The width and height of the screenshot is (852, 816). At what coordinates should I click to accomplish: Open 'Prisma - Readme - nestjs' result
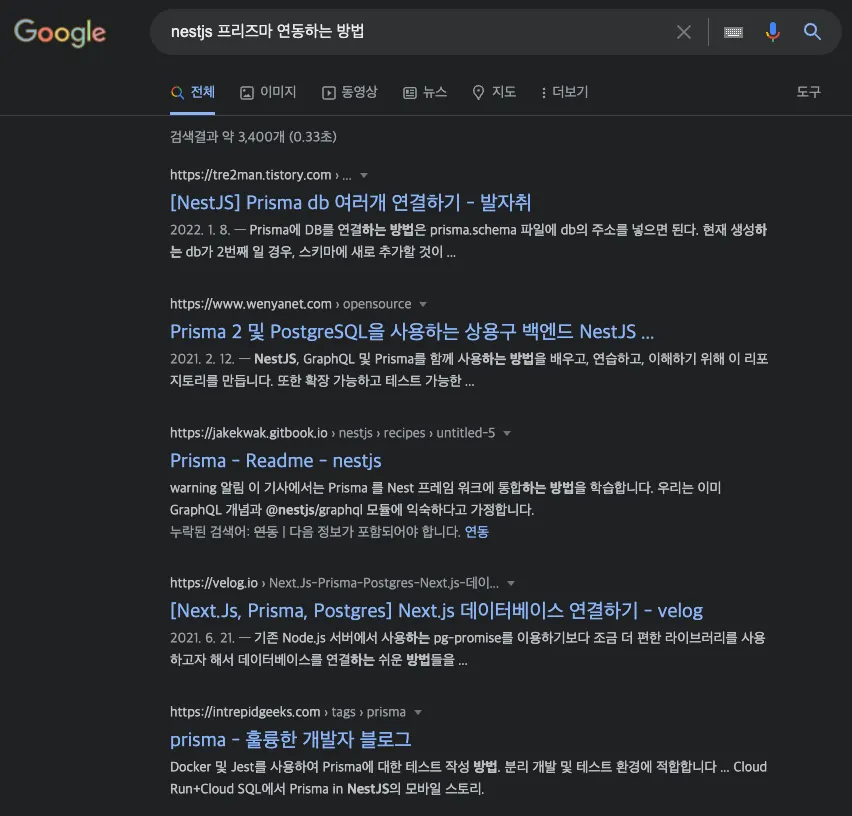click(275, 461)
